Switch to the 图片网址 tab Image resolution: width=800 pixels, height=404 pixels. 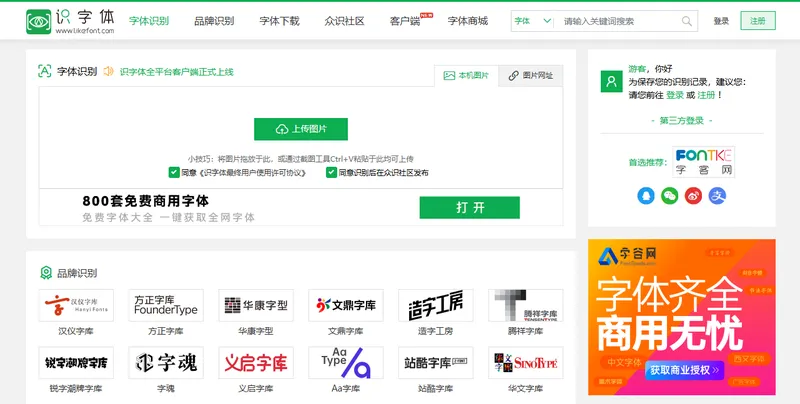point(530,75)
